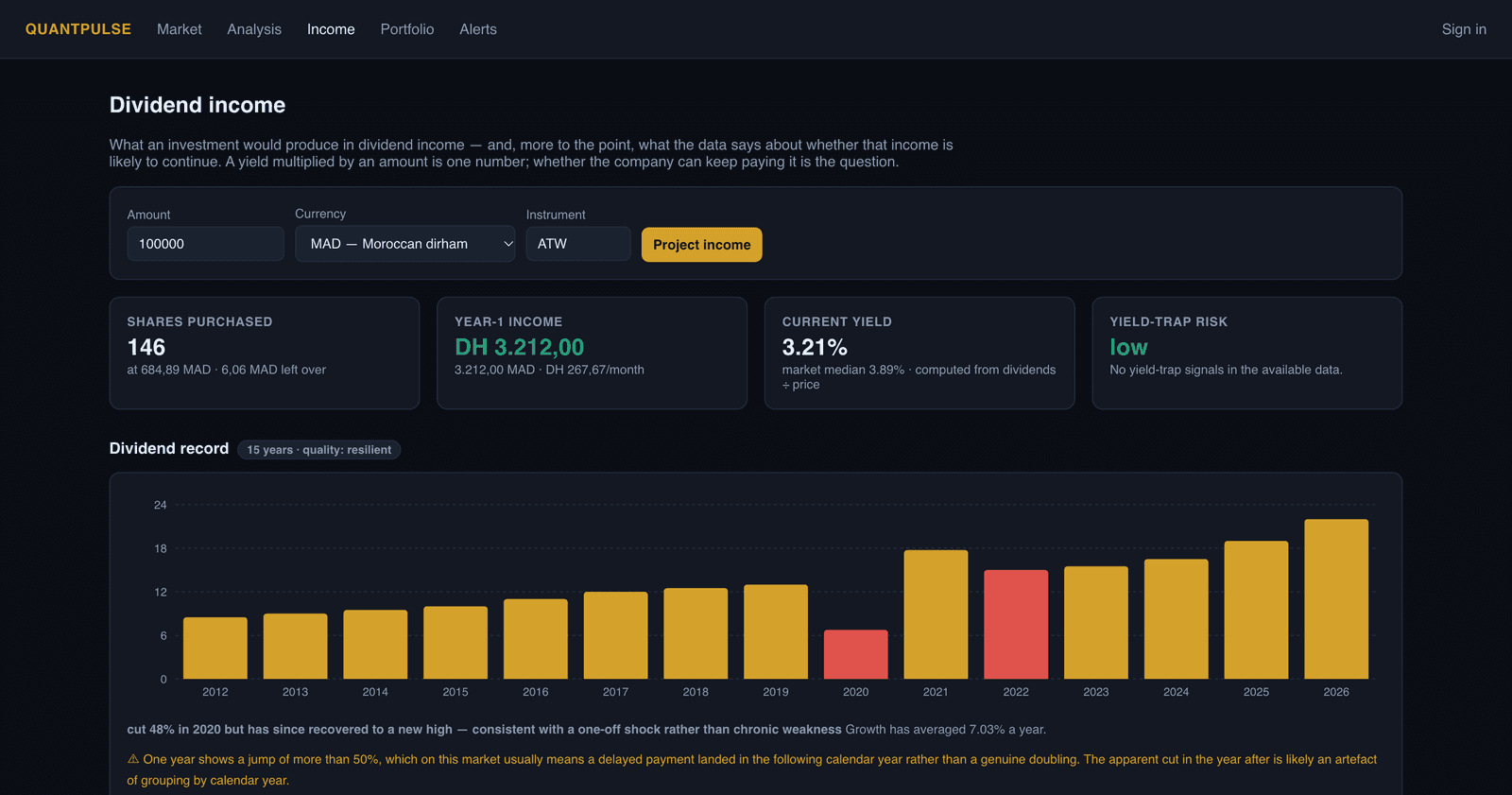Focus the Amount input field

click(x=206, y=244)
